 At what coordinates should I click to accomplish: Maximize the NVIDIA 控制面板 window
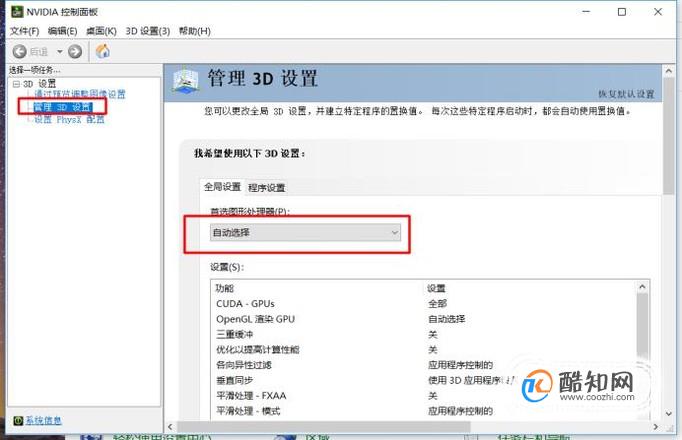click(622, 12)
